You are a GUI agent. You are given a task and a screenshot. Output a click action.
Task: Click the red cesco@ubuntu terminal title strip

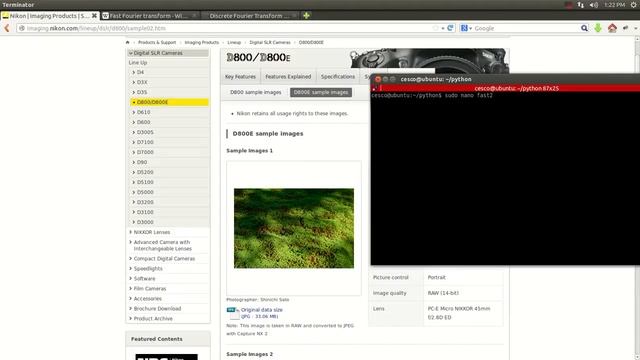[x=505, y=88]
